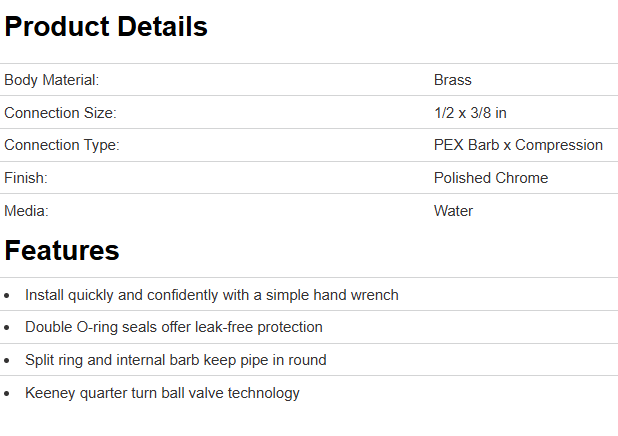
Task: Select the Body Material label
Action: (52, 80)
